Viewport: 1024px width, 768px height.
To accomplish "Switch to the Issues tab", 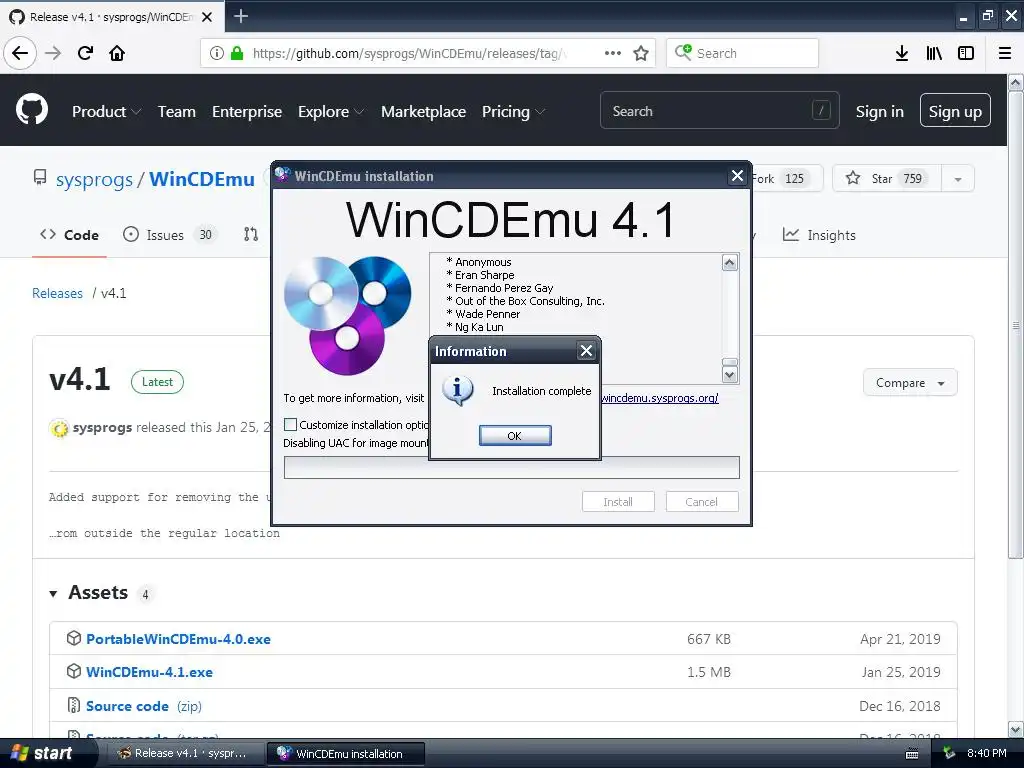I will coord(168,235).
